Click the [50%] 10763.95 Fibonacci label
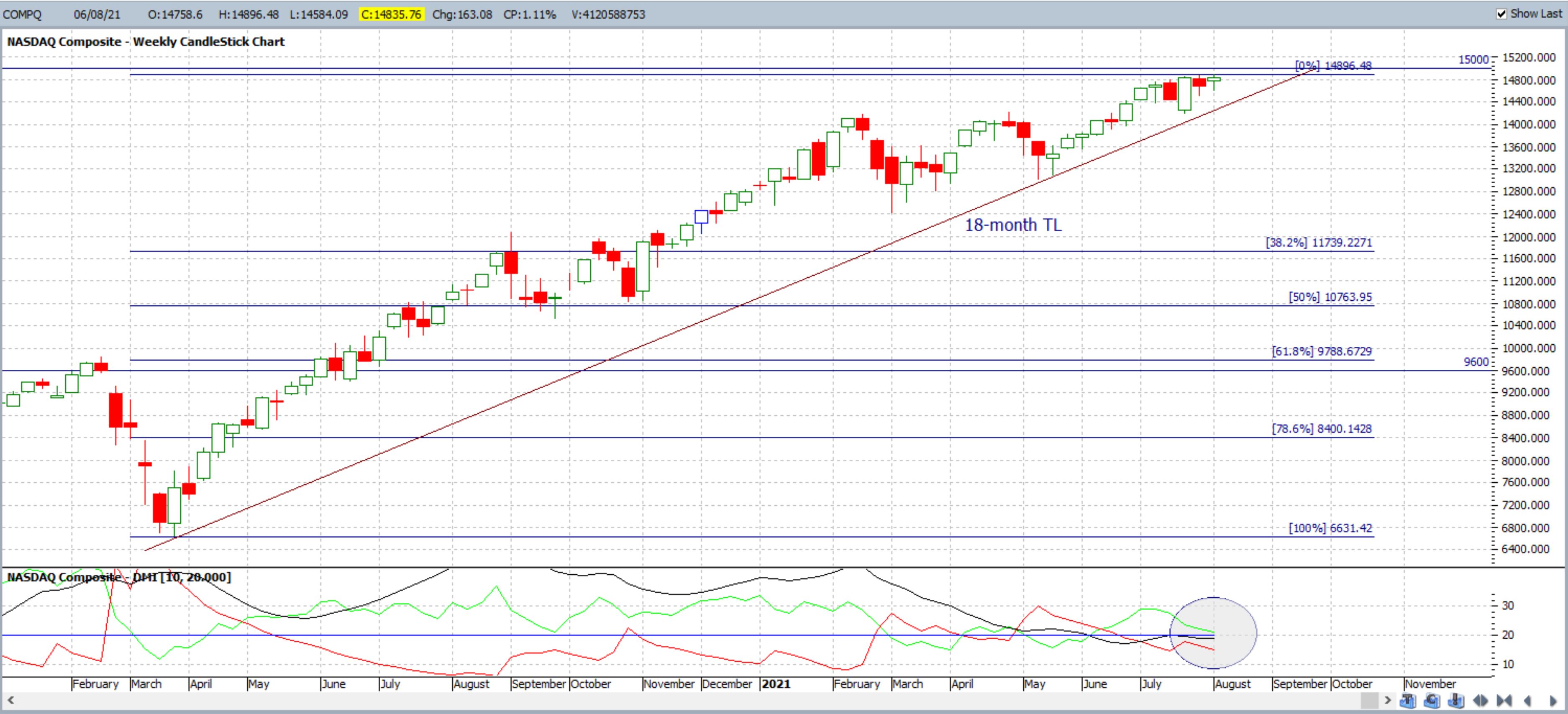Image resolution: width=1568 pixels, height=714 pixels. coord(1330,297)
